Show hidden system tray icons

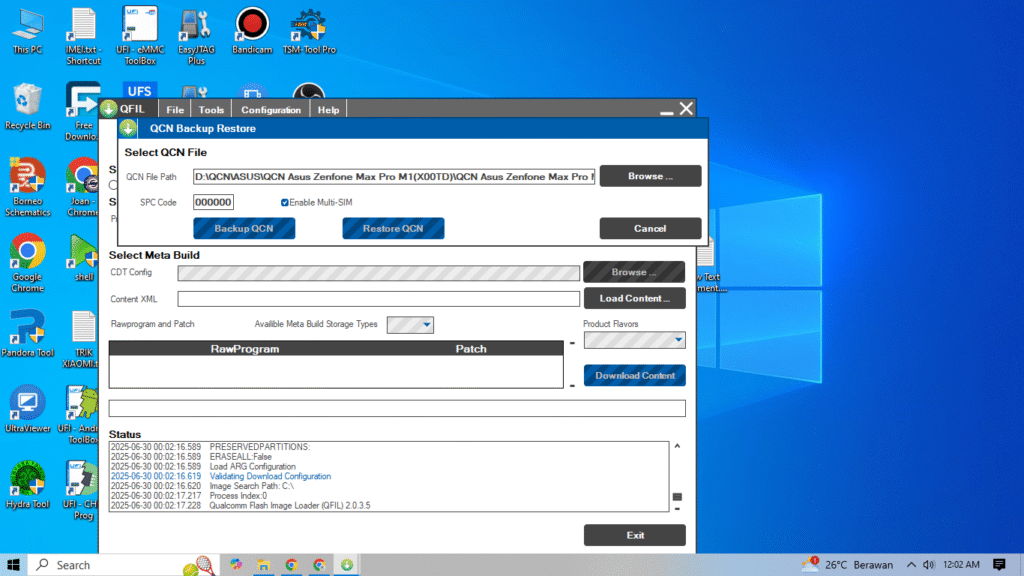coord(911,565)
